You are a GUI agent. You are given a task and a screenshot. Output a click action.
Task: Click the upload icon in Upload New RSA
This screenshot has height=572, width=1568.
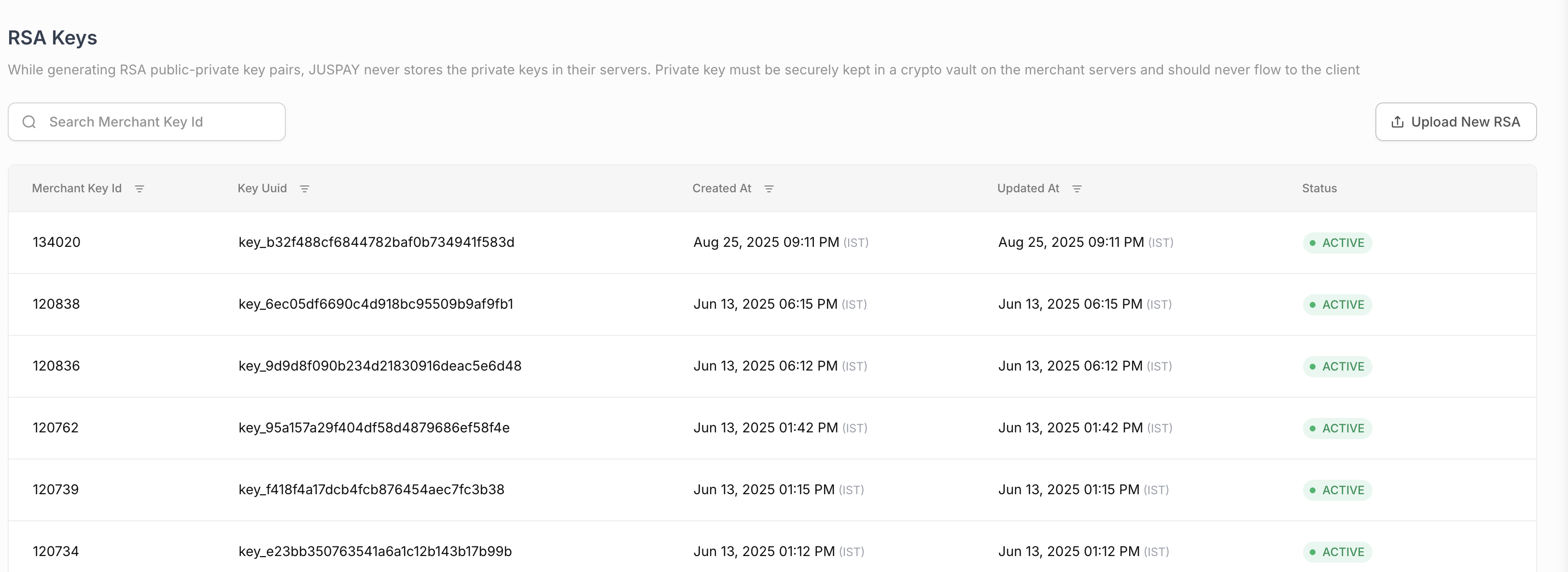pyautogui.click(x=1398, y=122)
